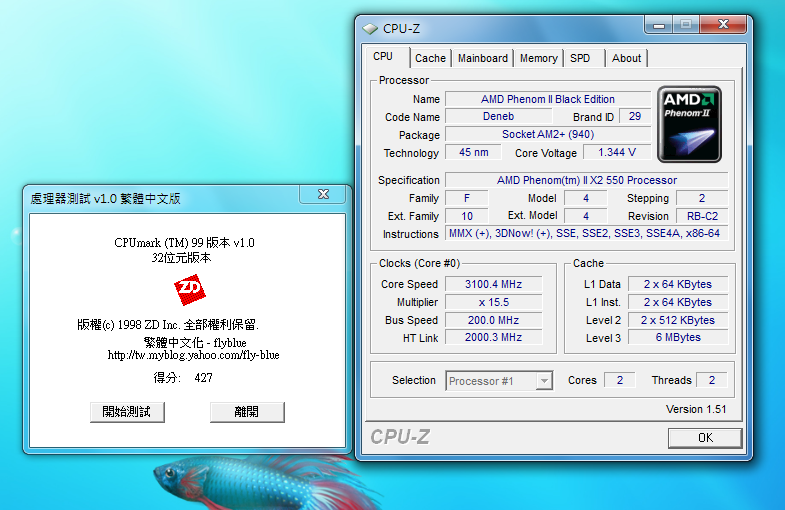Click the L1 Data value '2 x 64 KBytes'
Viewport: 785px width, 510px height.
(678, 284)
